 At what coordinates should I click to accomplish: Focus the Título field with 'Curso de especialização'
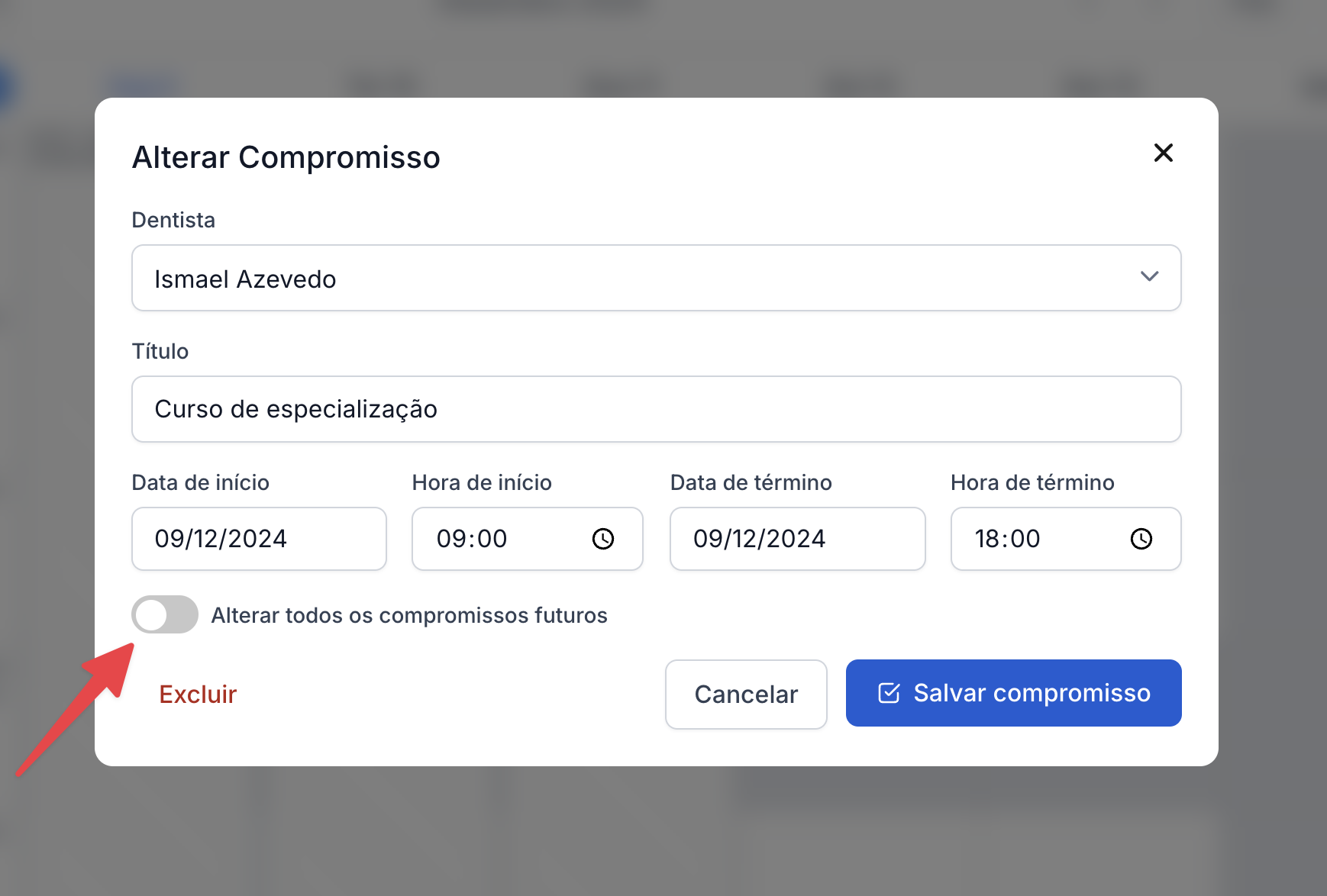click(655, 409)
